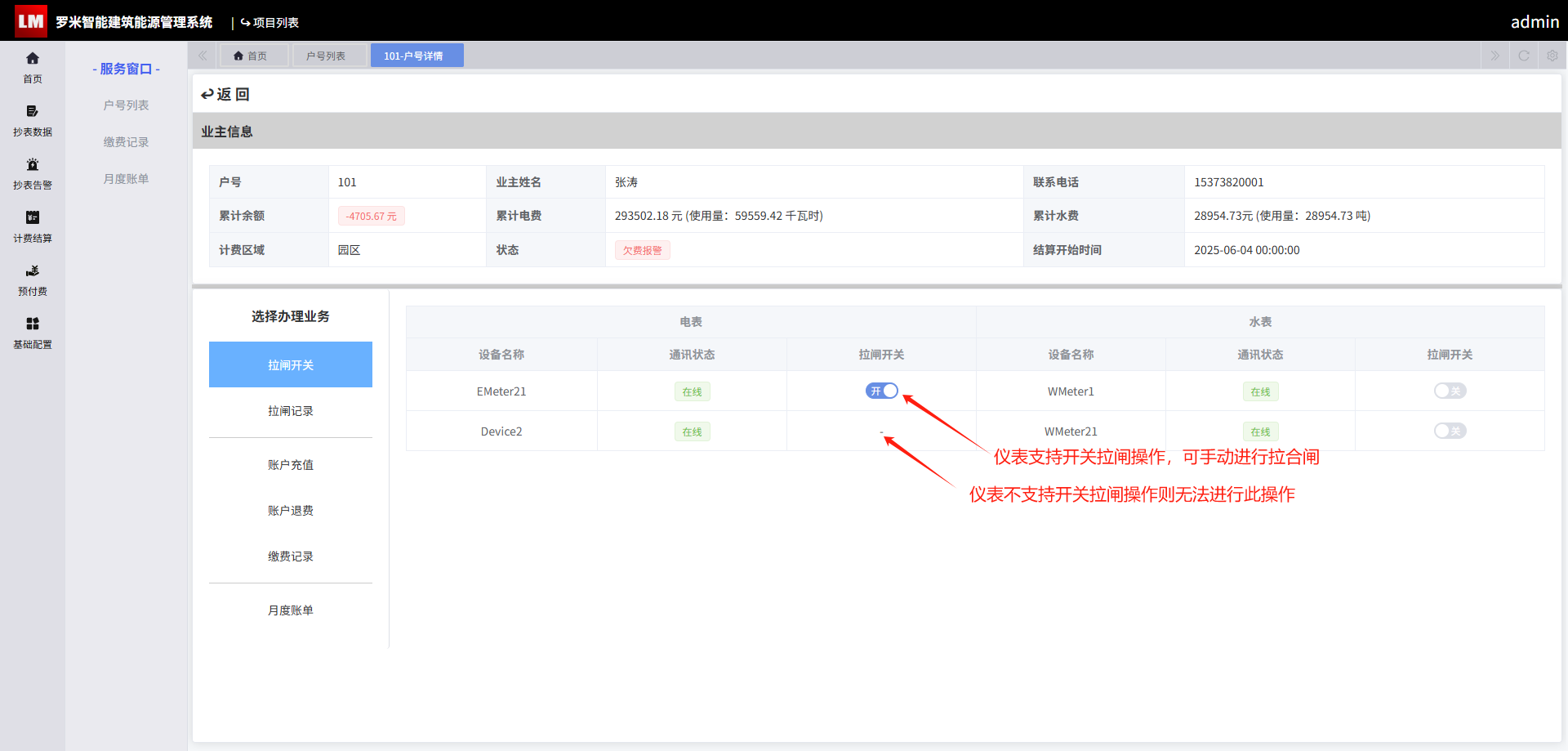Viewport: 1568px width, 751px height.
Task: Click the -4705.67 元 balance tag
Action: [372, 216]
